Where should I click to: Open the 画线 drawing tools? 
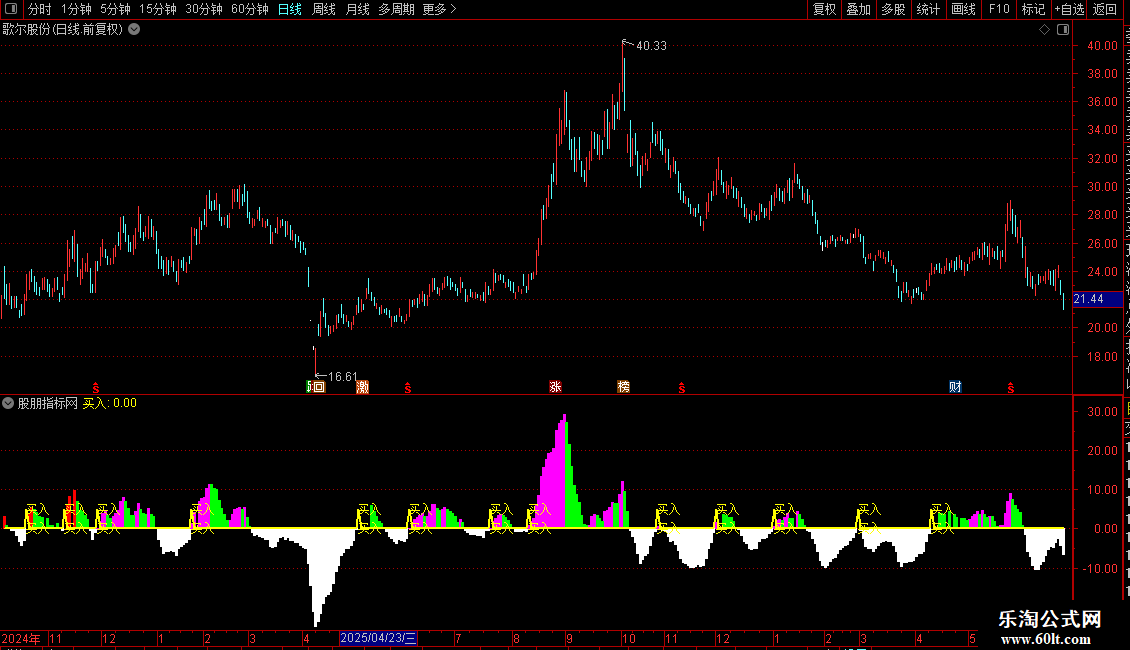tap(964, 9)
